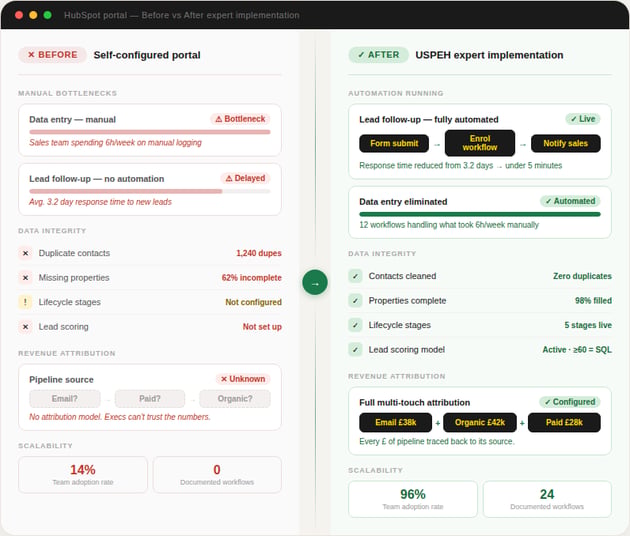Screen dimensions: 630x536
Task: Click 'Every £ of pipeline traced back to its source.'
Action: point(437,441)
